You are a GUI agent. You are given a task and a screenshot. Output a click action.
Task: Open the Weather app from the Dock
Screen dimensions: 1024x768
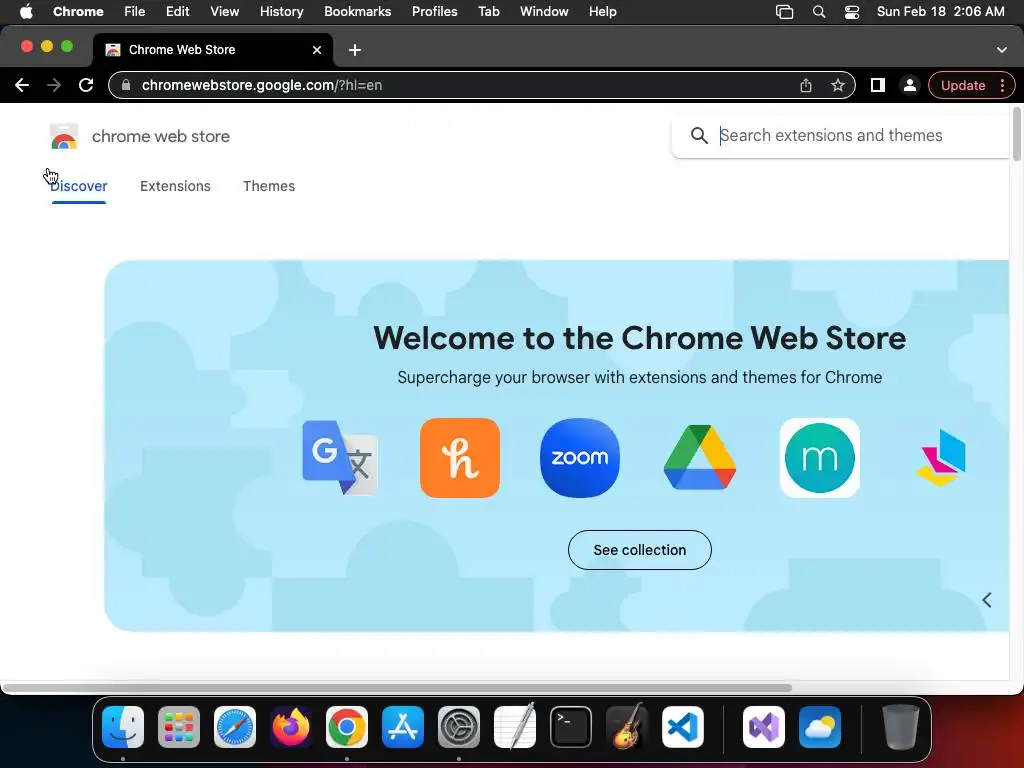click(820, 726)
